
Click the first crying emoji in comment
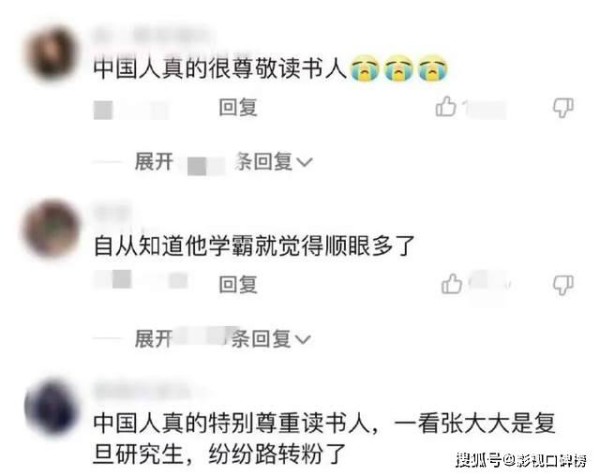pyautogui.click(x=365, y=69)
